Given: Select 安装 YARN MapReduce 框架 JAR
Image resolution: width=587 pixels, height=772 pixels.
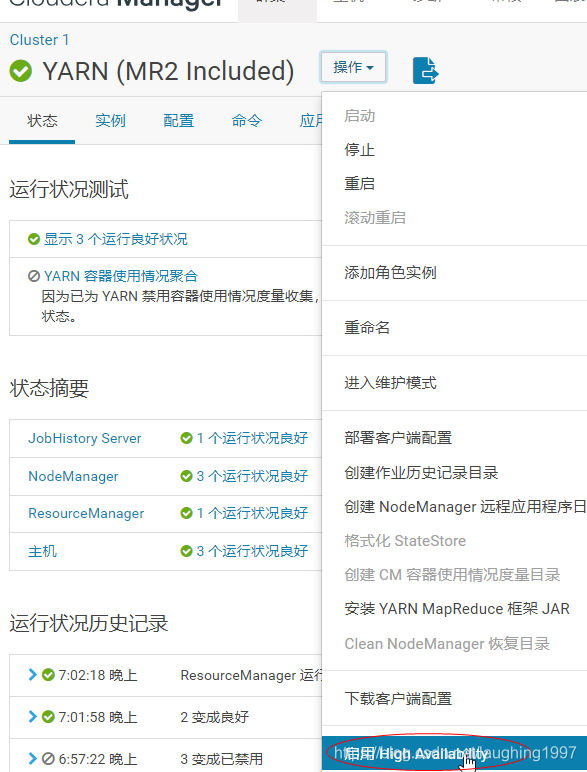Looking at the screenshot, I should [x=457, y=609].
